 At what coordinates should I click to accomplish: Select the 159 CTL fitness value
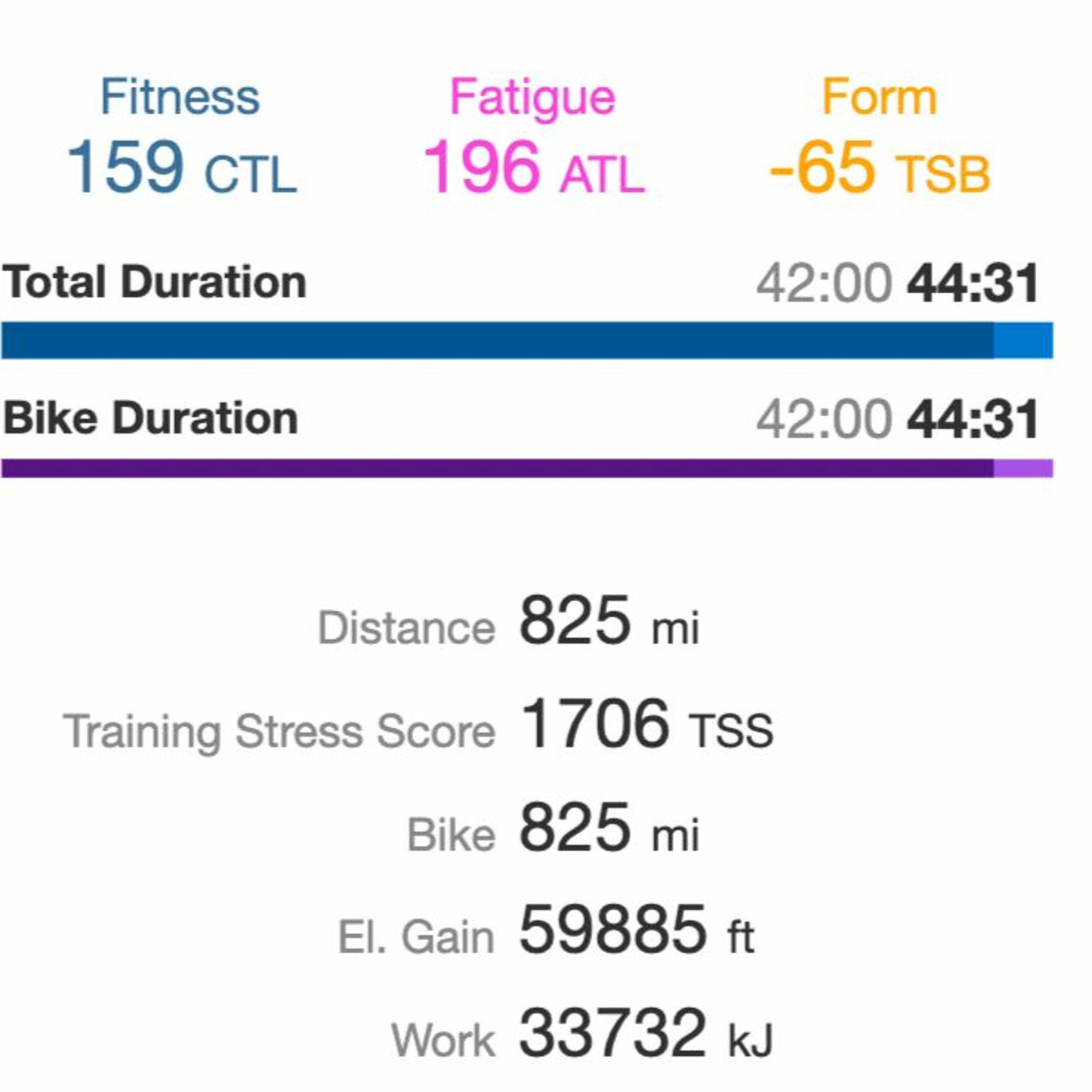[182, 167]
